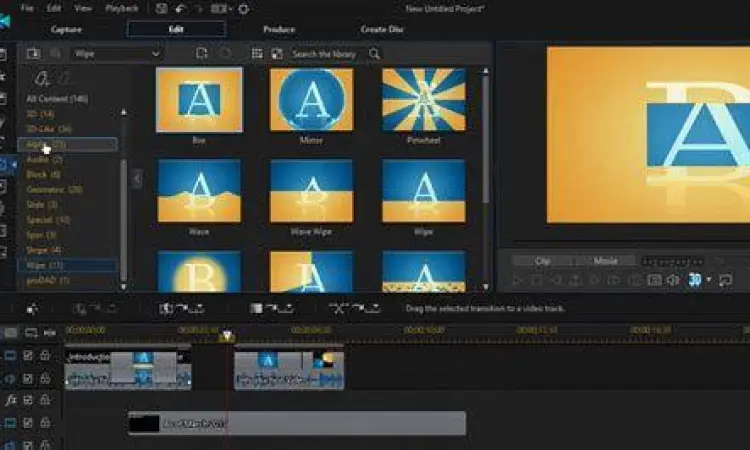750x450 pixels.
Task: Toggle the fx effect track checkbox
Action: point(28,399)
